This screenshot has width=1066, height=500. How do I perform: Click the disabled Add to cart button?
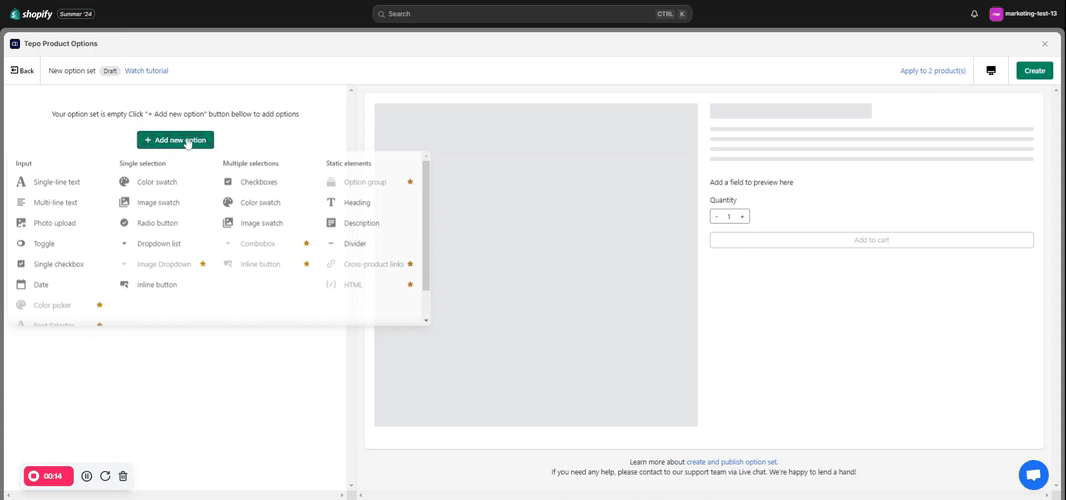[x=872, y=240]
